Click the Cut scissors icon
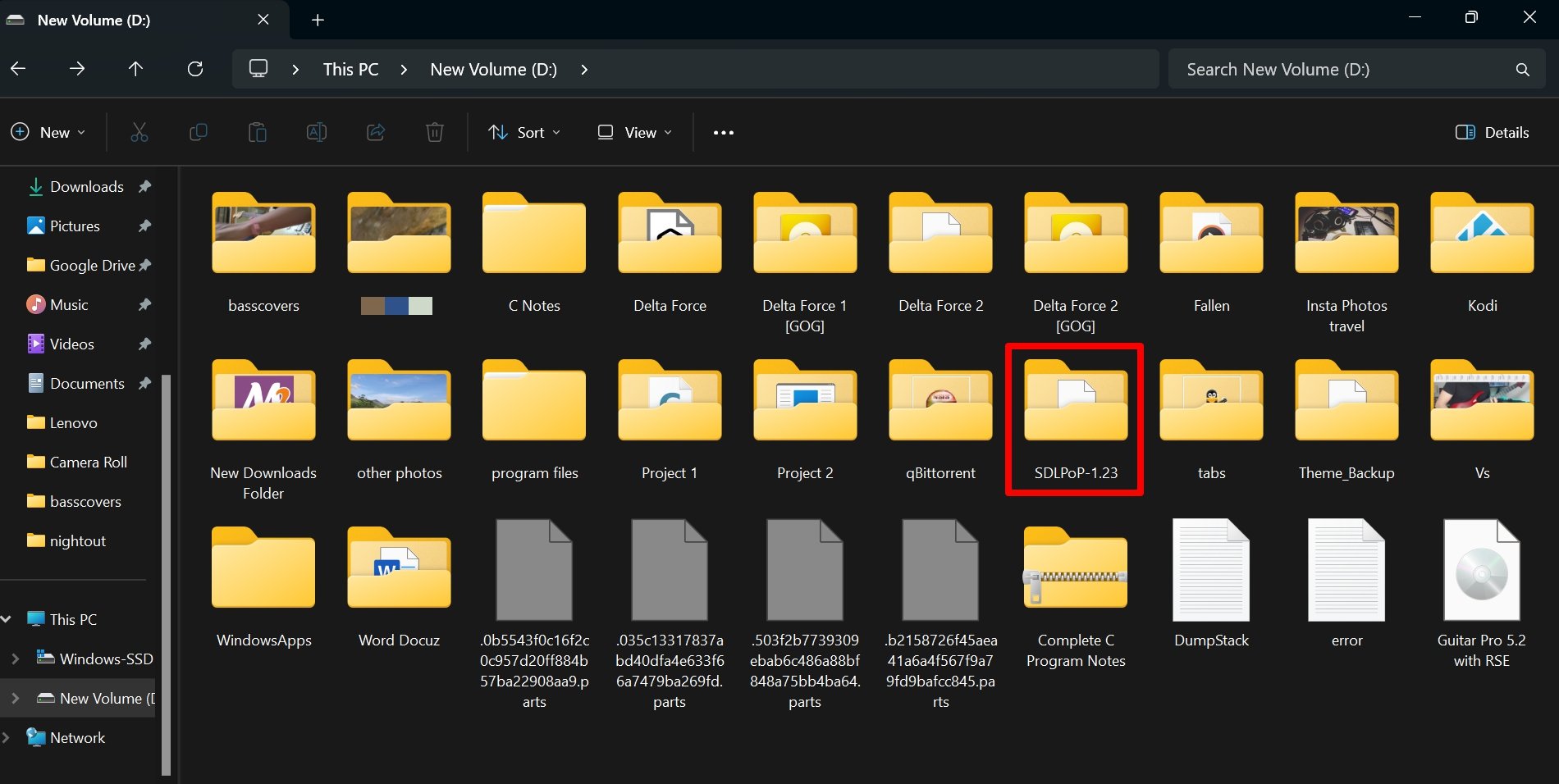Viewport: 1559px width, 784px height. [x=139, y=132]
